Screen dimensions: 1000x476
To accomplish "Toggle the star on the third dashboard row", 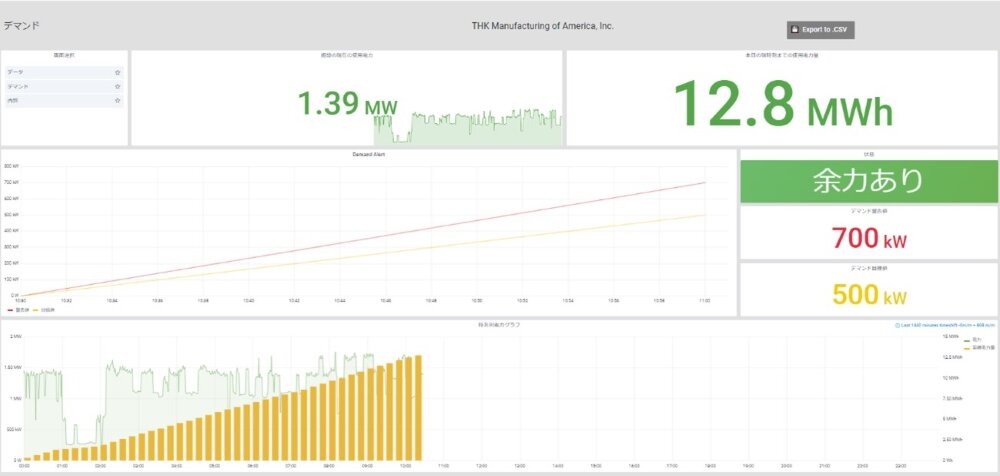I will point(117,101).
